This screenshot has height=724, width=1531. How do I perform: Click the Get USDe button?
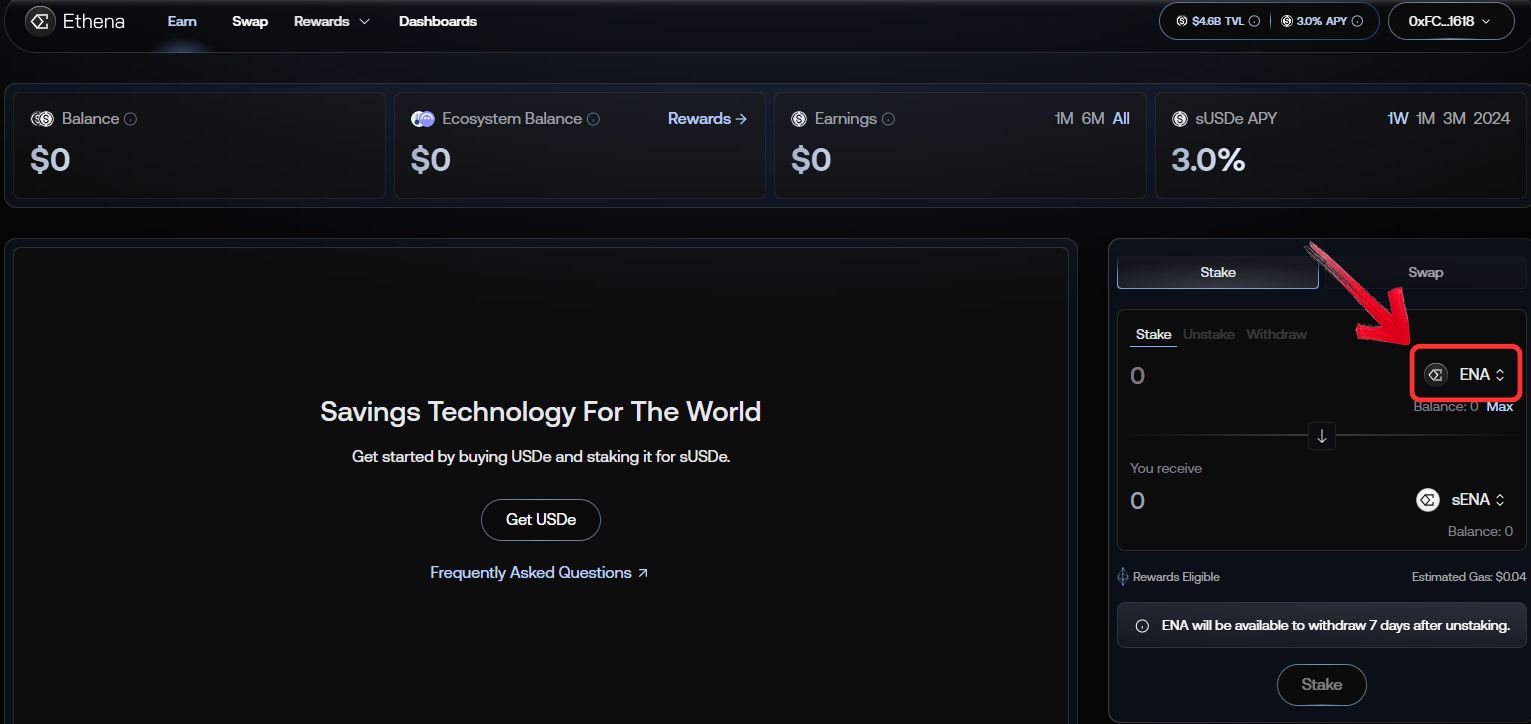[541, 520]
